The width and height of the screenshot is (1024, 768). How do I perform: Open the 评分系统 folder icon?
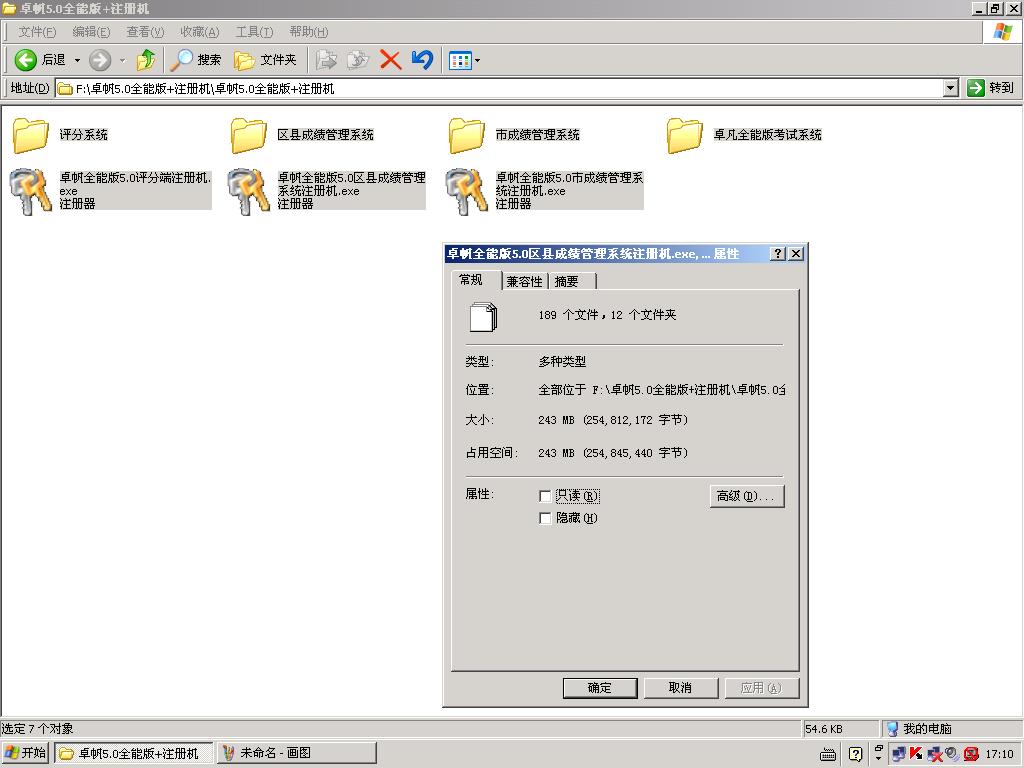30,135
